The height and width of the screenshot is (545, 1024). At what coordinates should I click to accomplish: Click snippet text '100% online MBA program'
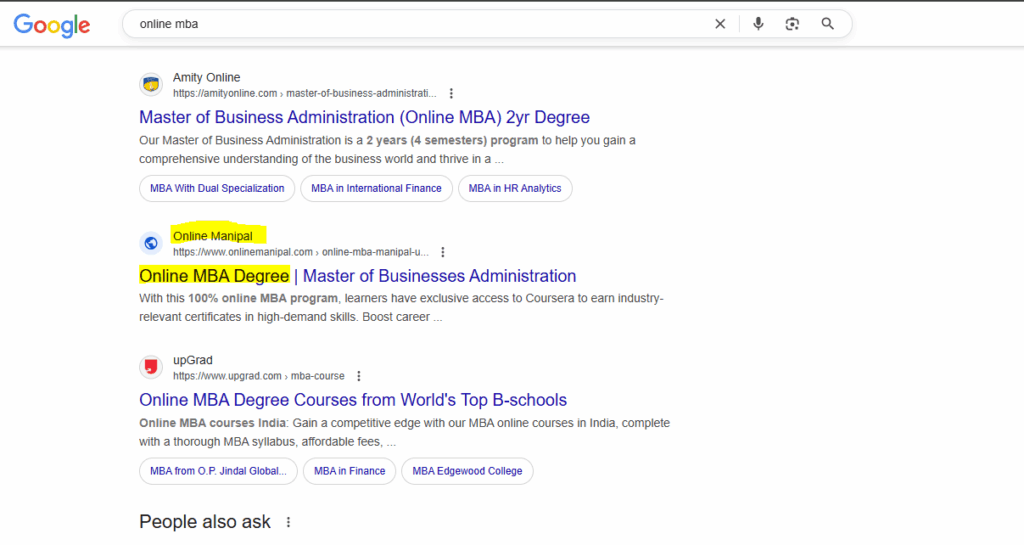(x=263, y=298)
